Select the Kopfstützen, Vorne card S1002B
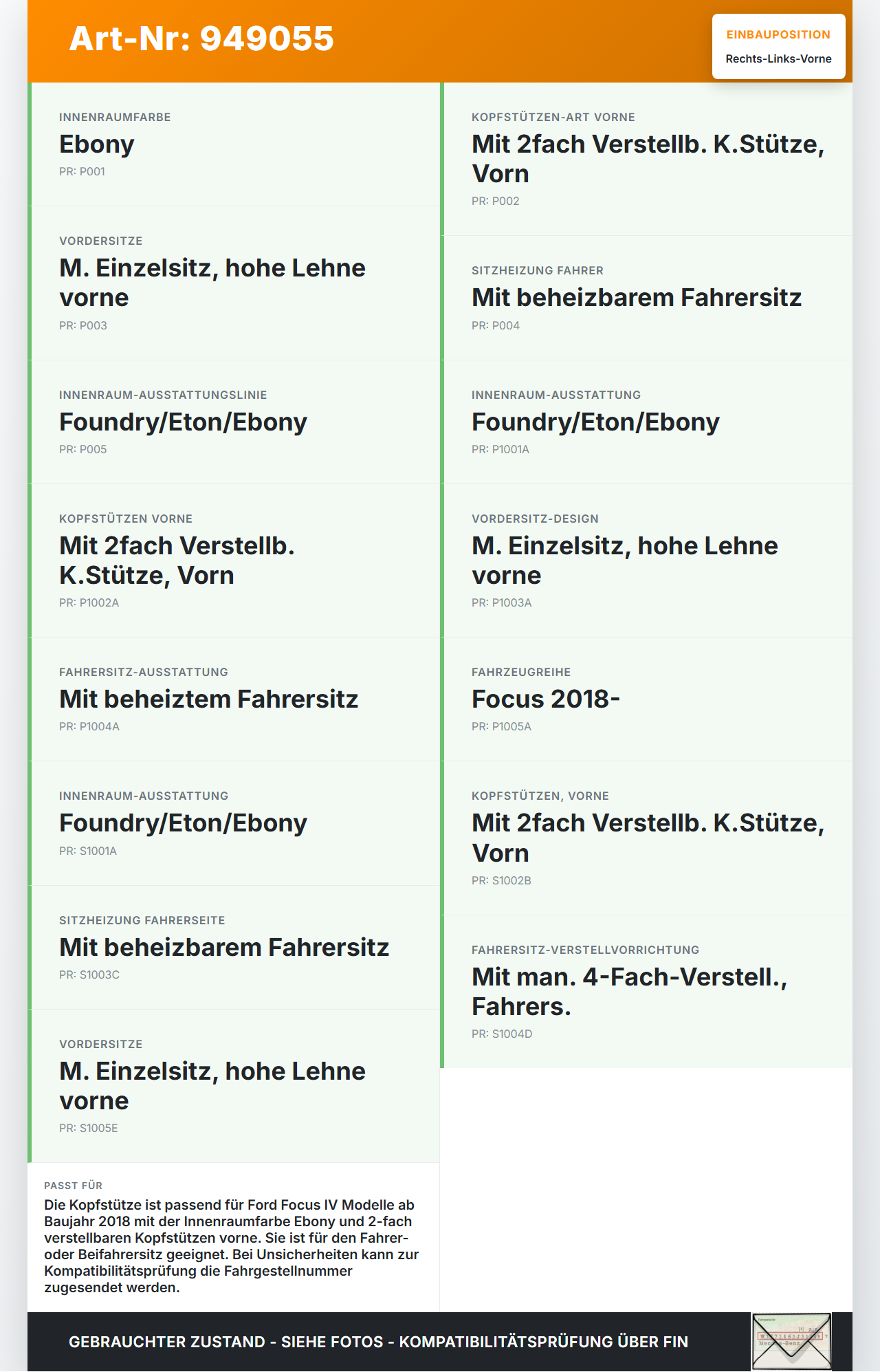This screenshot has width=880, height=1372. coord(646,838)
